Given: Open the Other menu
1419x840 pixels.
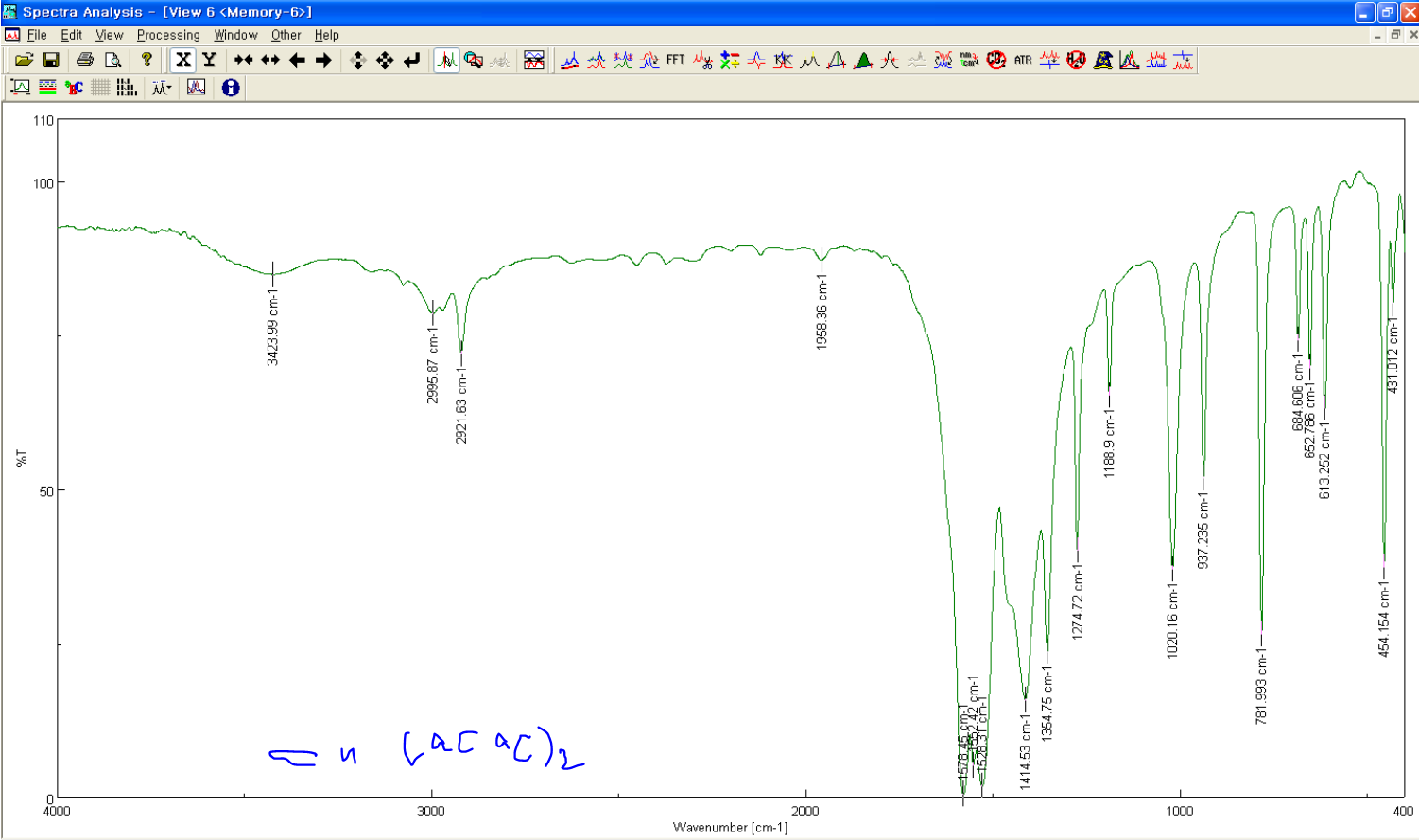Looking at the screenshot, I should (286, 35).
